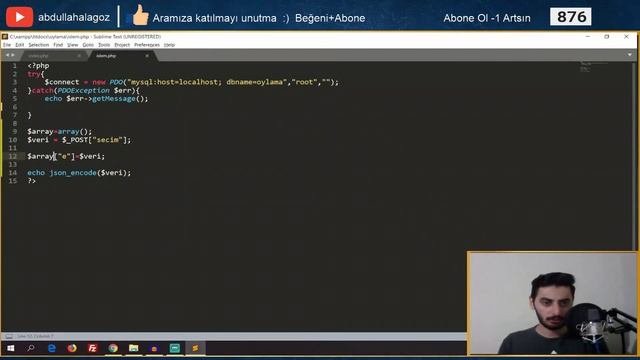Click getMessage on line 5
The image size is (640, 360).
(114, 99)
